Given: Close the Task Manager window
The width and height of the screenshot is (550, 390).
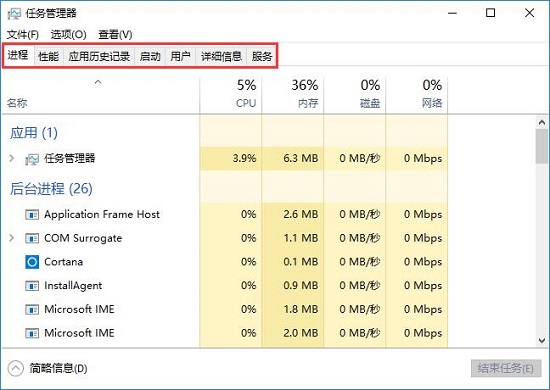Looking at the screenshot, I should point(529,13).
